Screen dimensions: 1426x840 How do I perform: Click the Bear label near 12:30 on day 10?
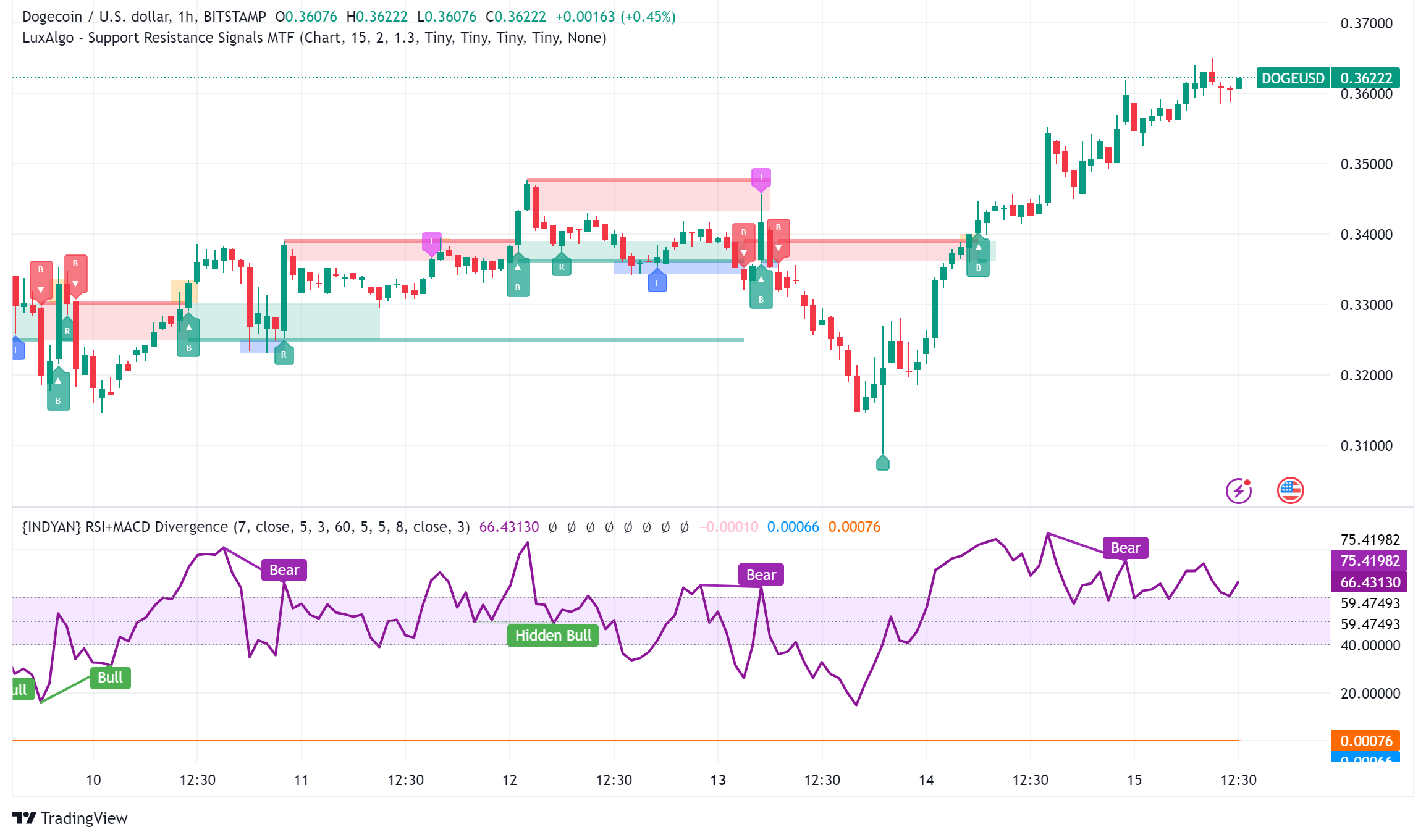click(284, 570)
